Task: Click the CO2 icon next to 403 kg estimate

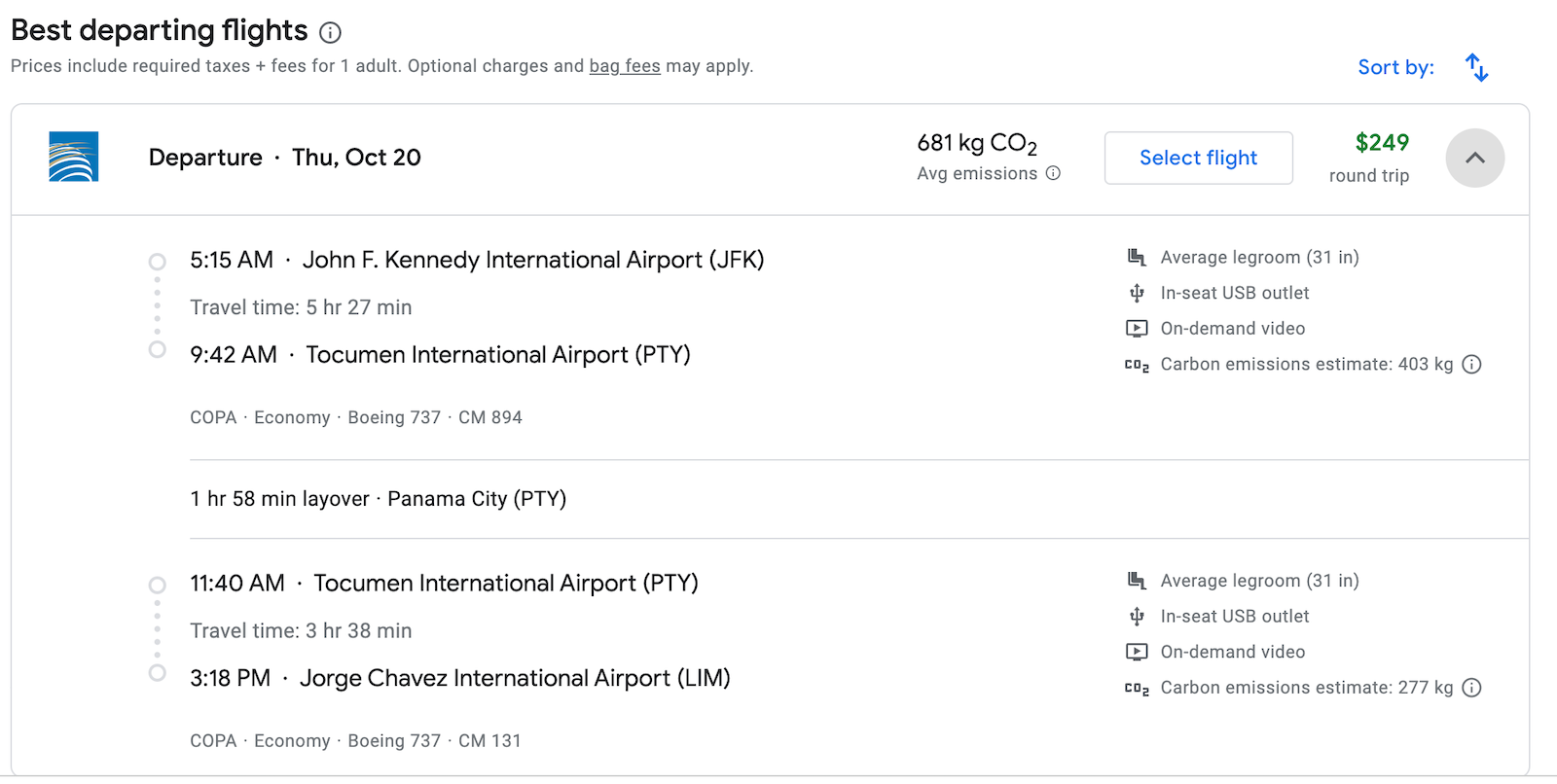Action: [1136, 364]
